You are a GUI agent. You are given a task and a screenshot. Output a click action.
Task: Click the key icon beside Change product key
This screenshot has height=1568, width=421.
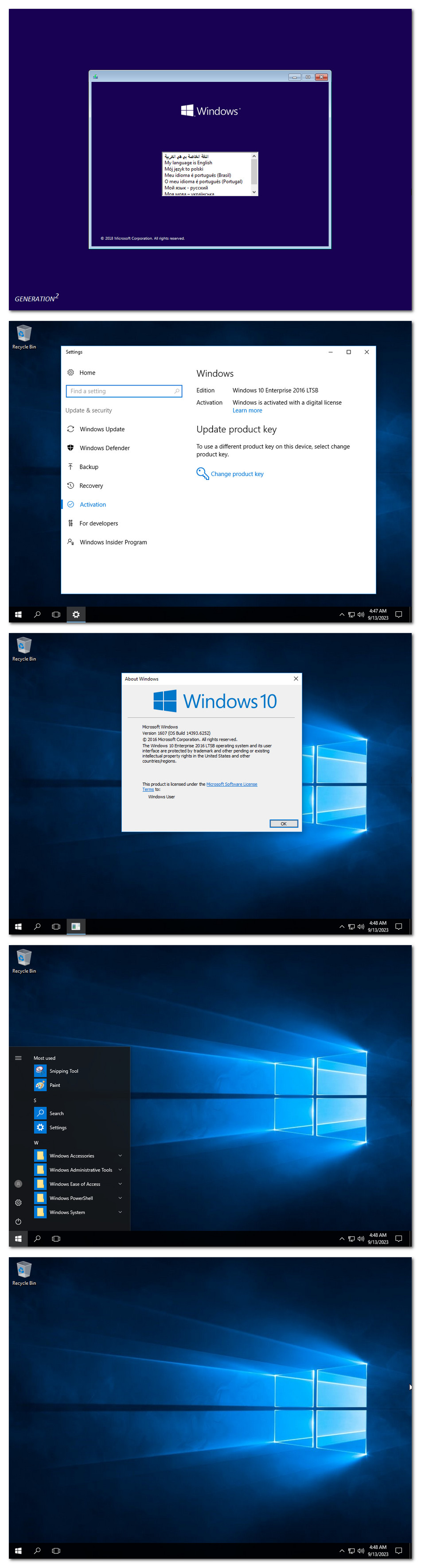pyautogui.click(x=202, y=474)
